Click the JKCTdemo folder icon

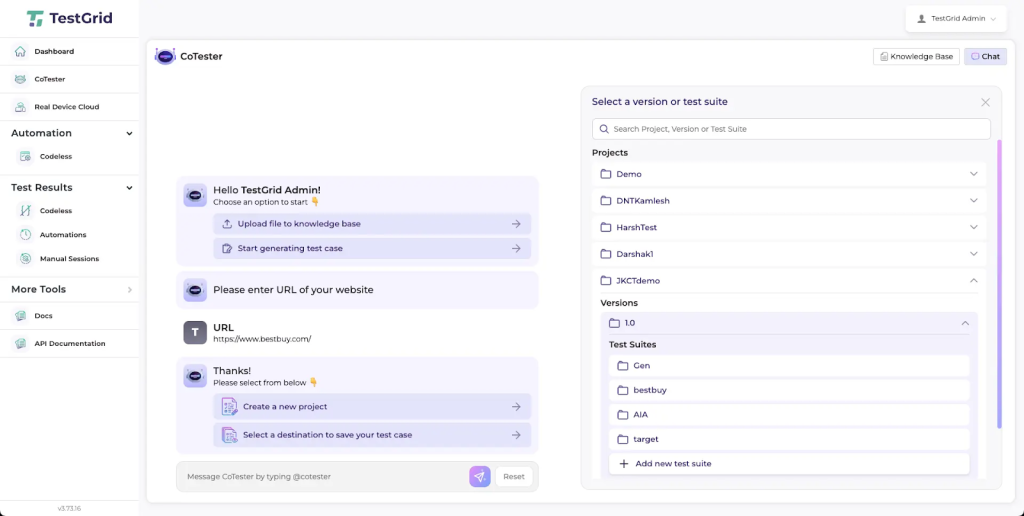605,280
